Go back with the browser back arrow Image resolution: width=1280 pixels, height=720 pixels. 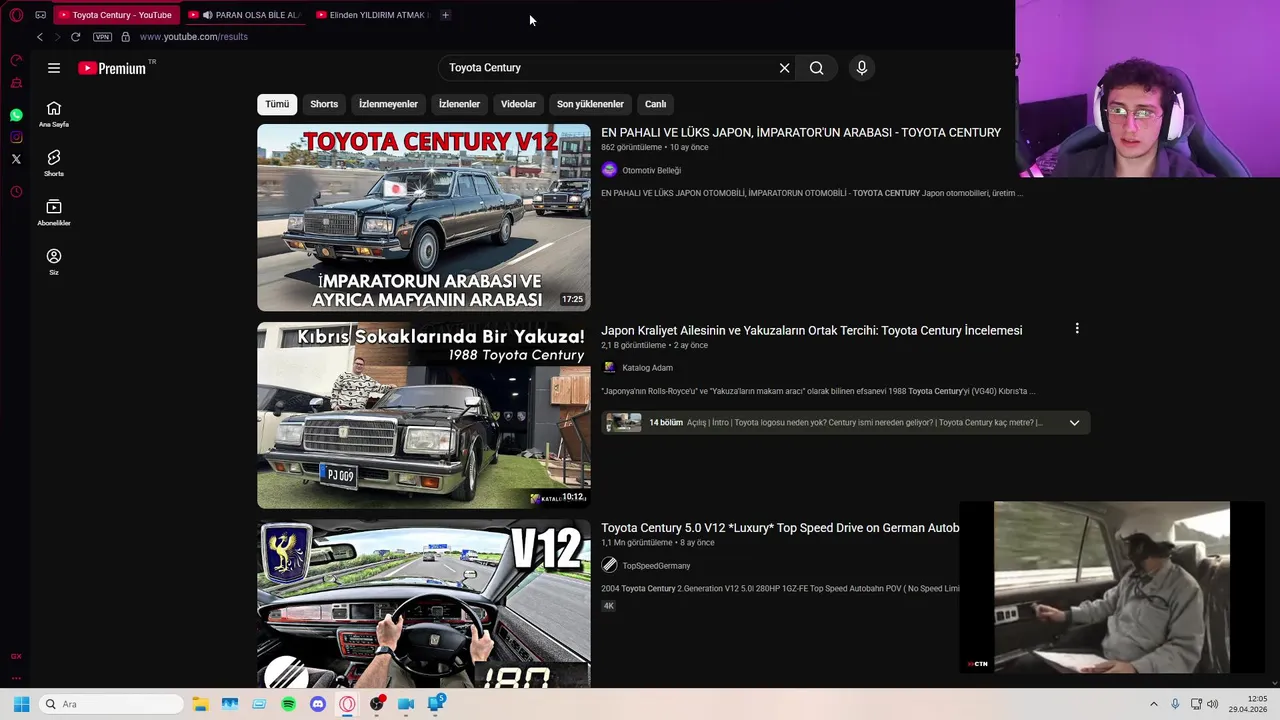tap(40, 37)
